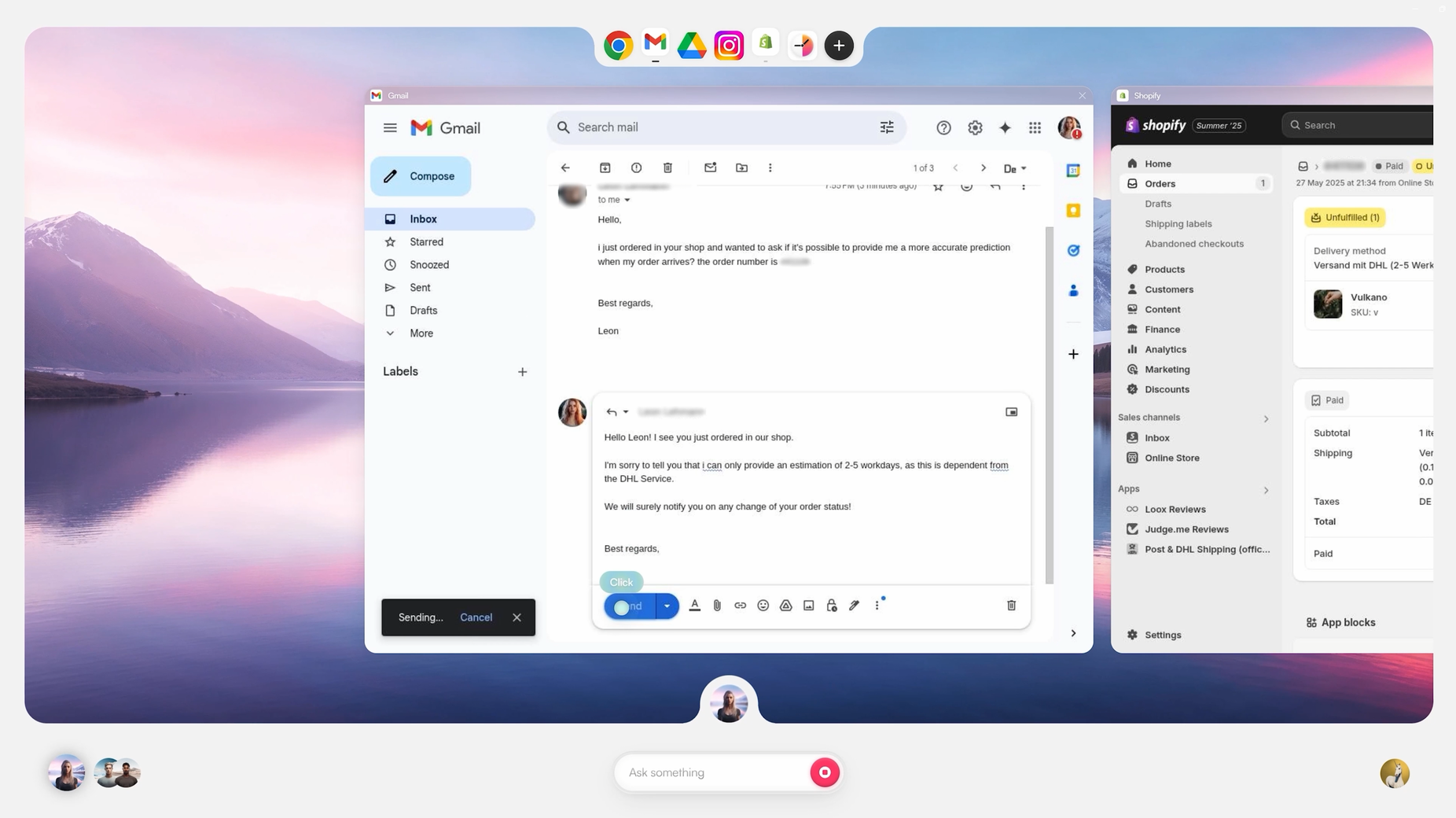Toggle confidential mode lock icon

831,606
